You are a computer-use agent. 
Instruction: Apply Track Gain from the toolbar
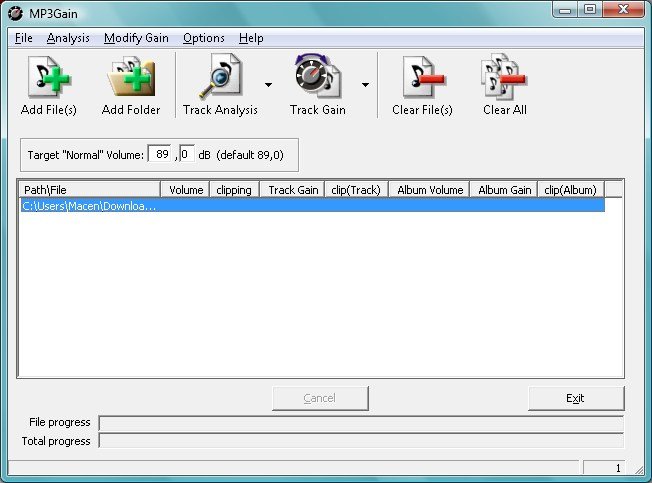point(318,85)
